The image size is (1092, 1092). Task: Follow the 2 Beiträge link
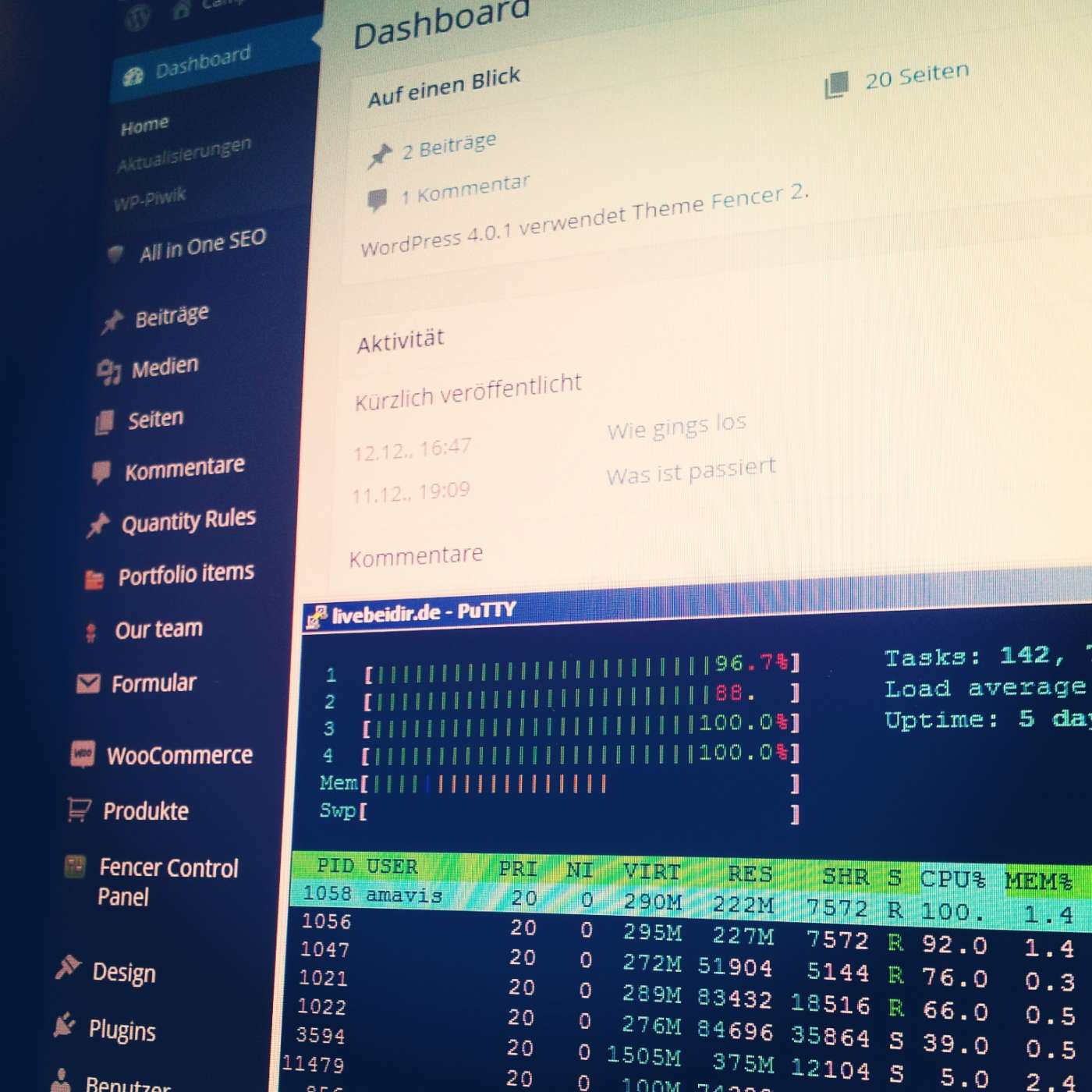448,146
